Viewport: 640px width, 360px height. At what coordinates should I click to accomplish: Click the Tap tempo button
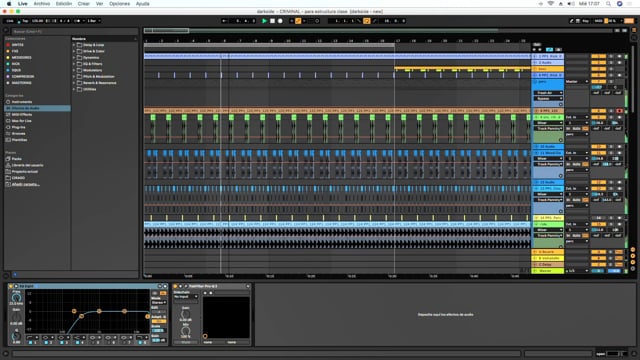coord(24,21)
